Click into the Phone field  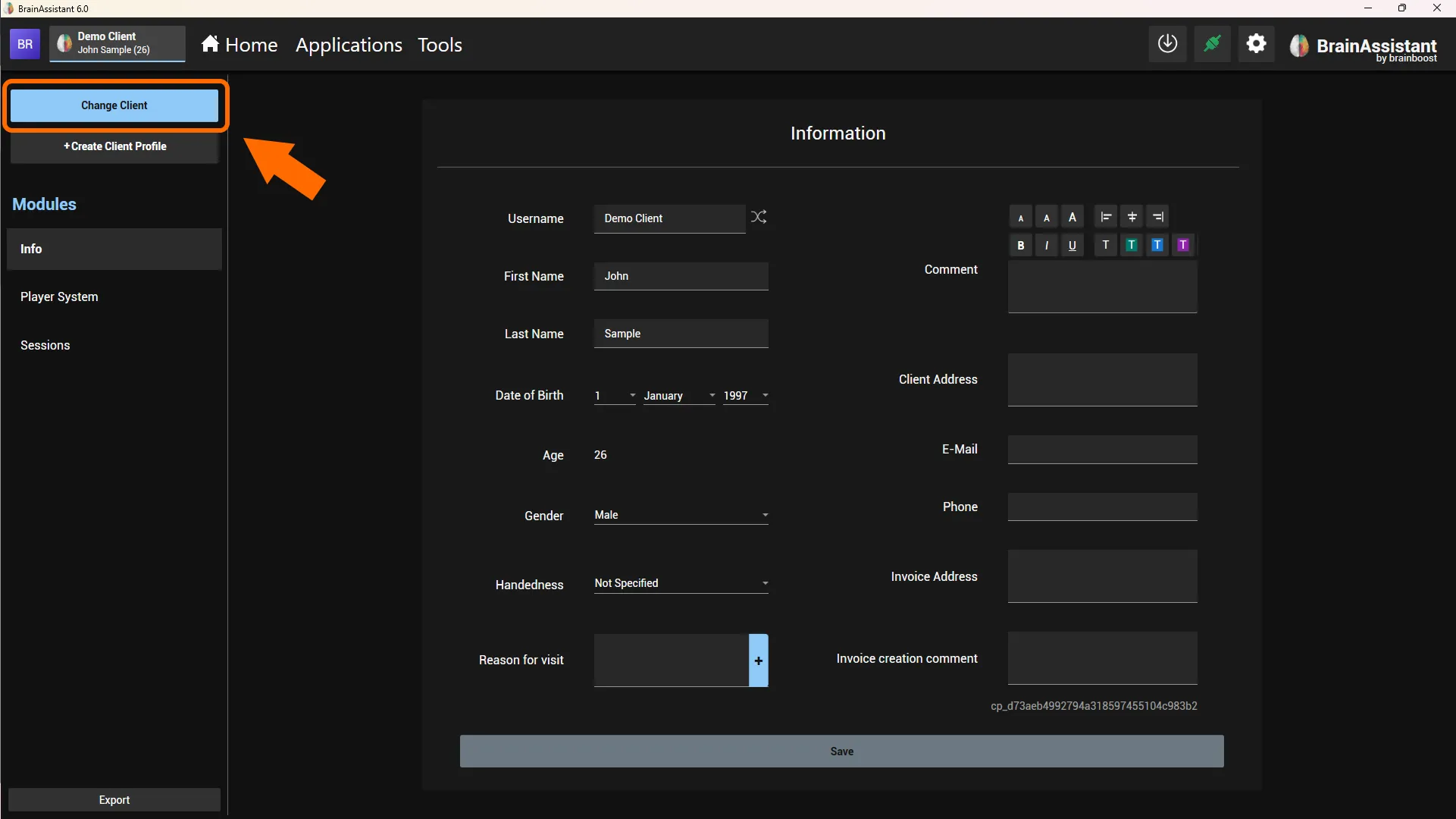tap(1102, 507)
